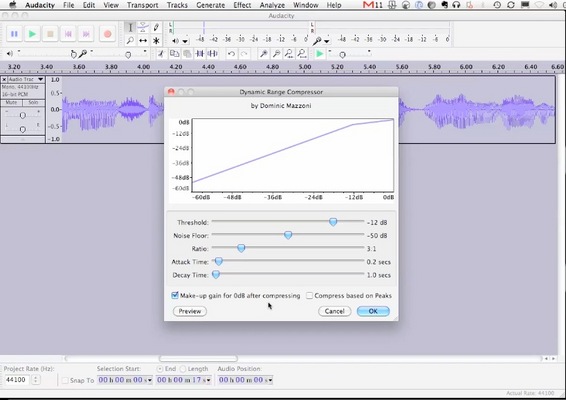
Task: Open the Tracks menu
Action: coord(177,5)
